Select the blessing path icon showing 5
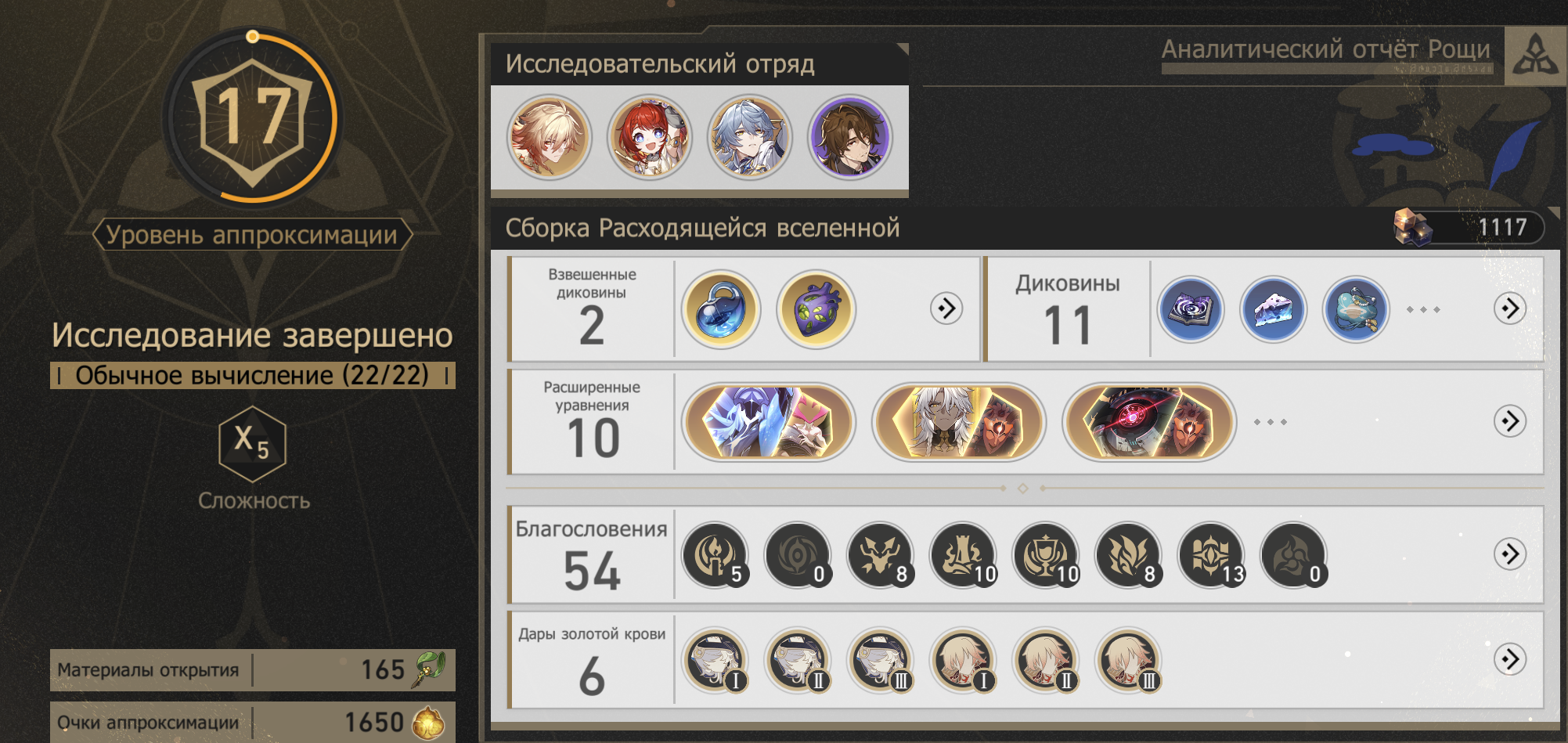 click(x=715, y=555)
